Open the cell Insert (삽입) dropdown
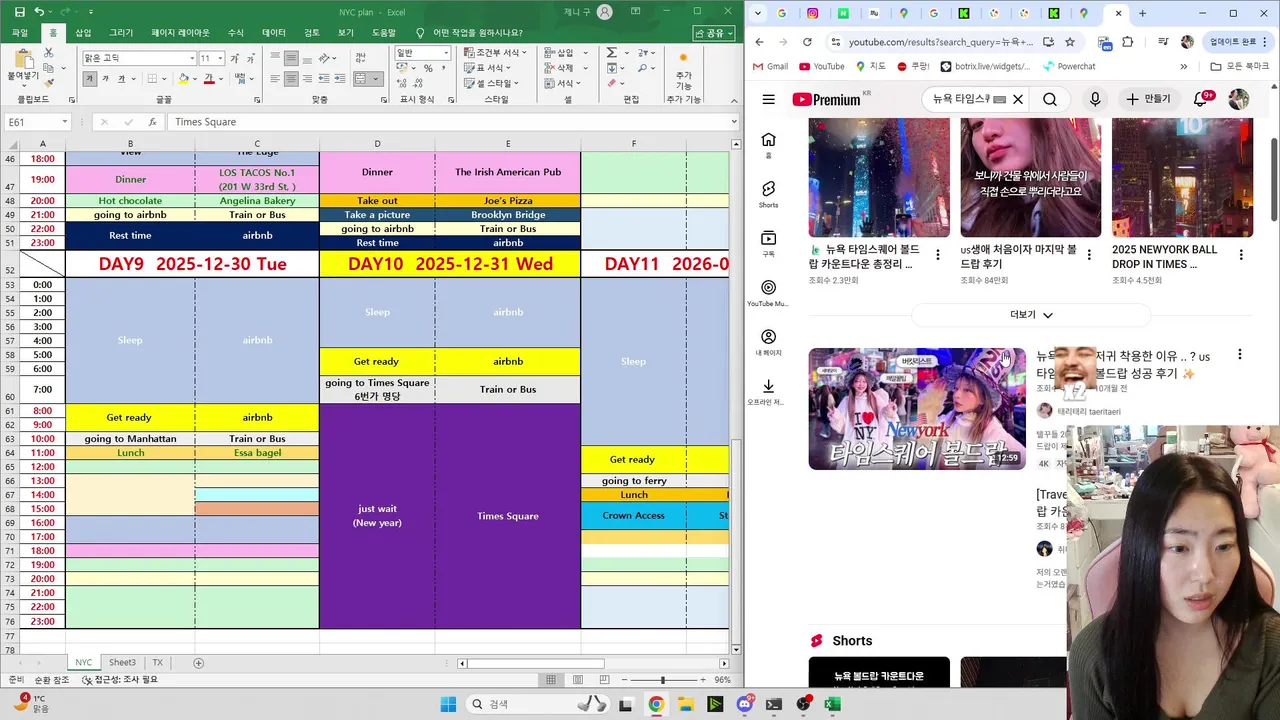Image resolution: width=1280 pixels, height=720 pixels. point(563,53)
